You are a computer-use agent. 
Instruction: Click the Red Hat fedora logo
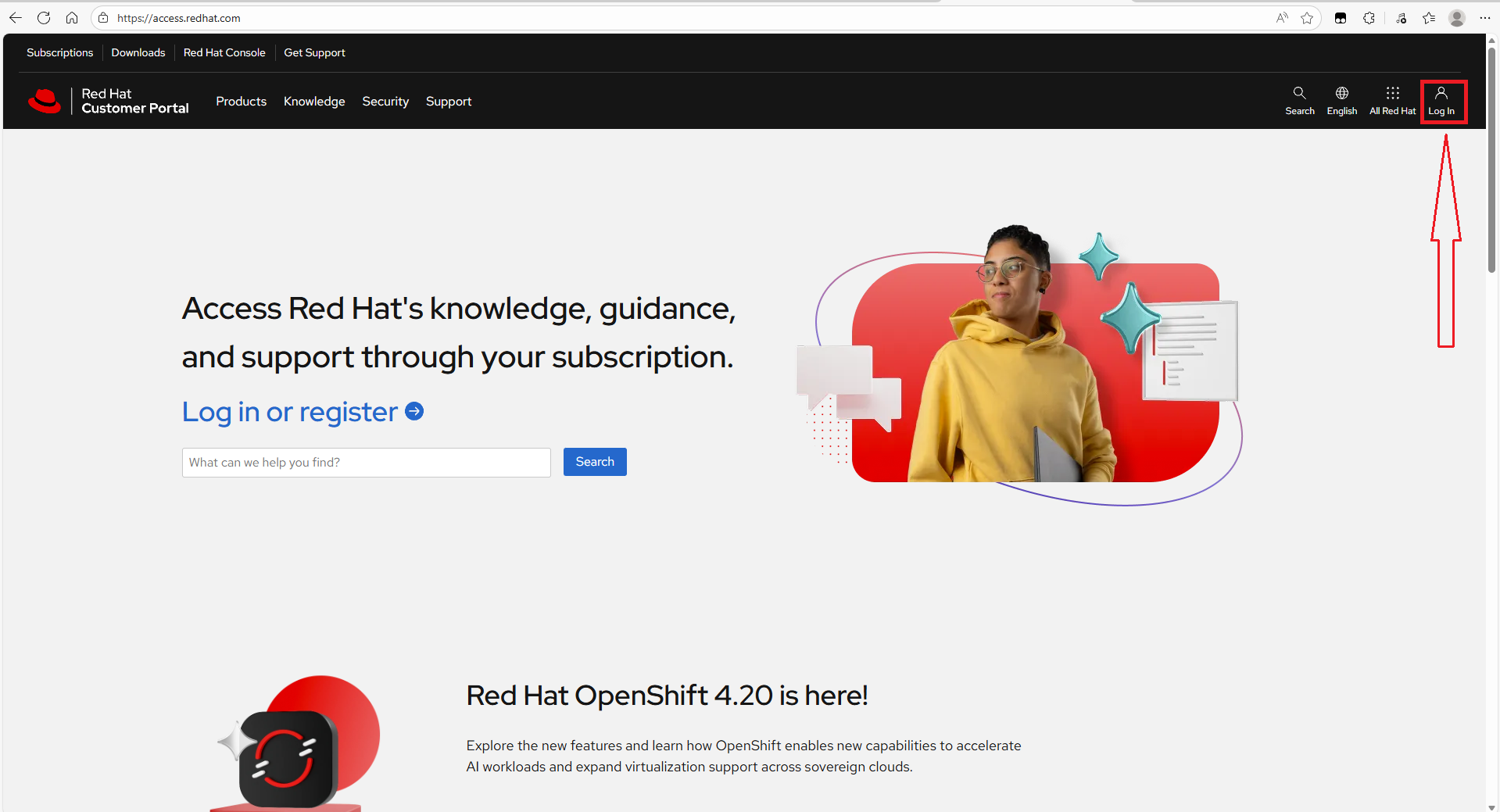pyautogui.click(x=45, y=101)
